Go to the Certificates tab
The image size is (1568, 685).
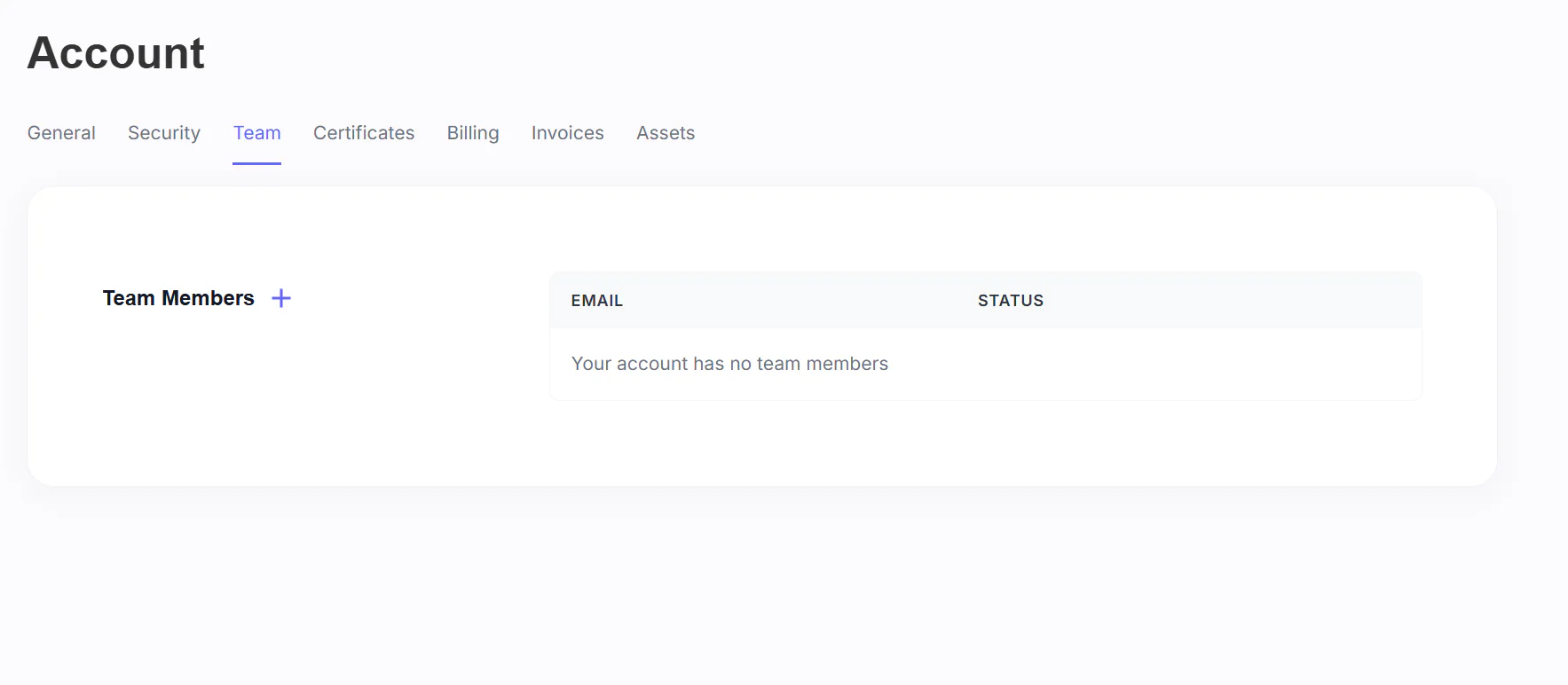coord(364,133)
